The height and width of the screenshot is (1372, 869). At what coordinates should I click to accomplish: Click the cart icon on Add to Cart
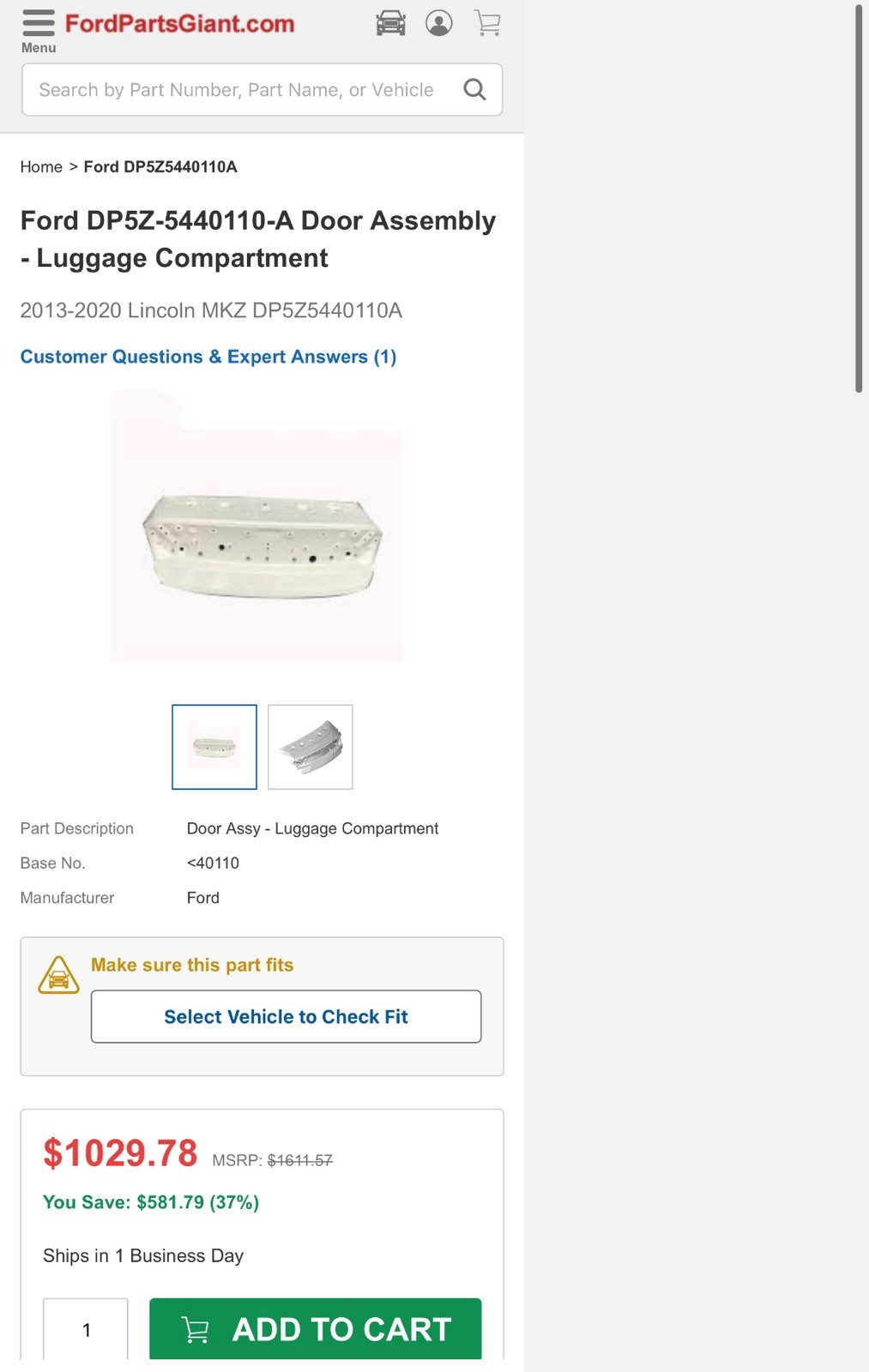(x=196, y=1330)
